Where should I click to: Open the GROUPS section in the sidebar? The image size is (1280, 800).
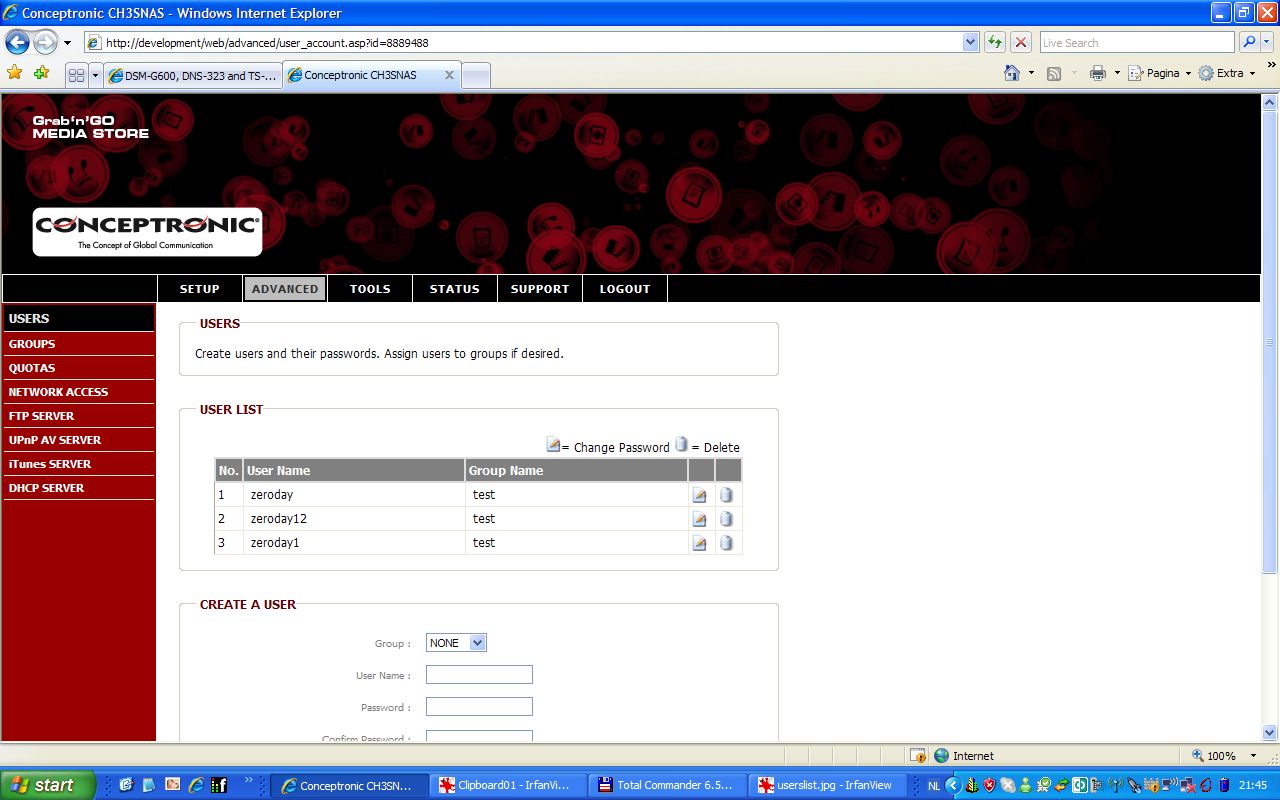click(32, 344)
